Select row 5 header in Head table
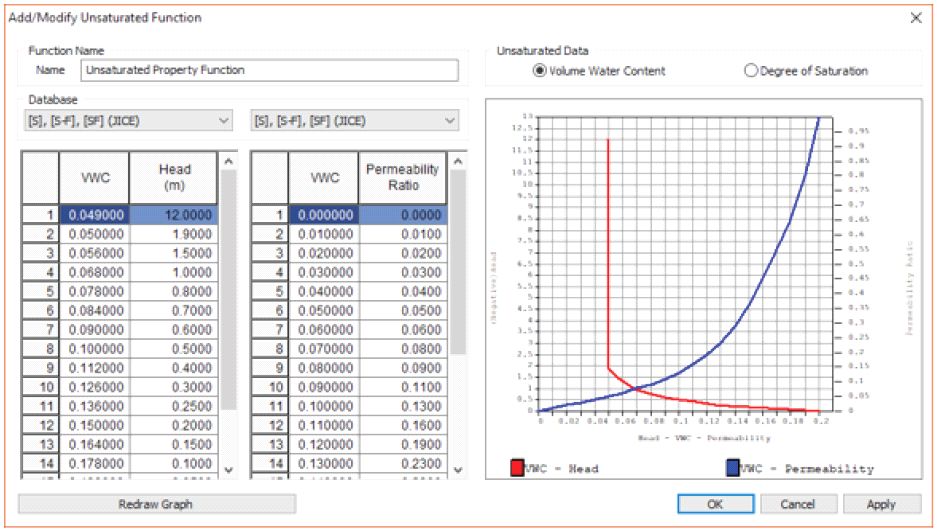 click(40, 291)
